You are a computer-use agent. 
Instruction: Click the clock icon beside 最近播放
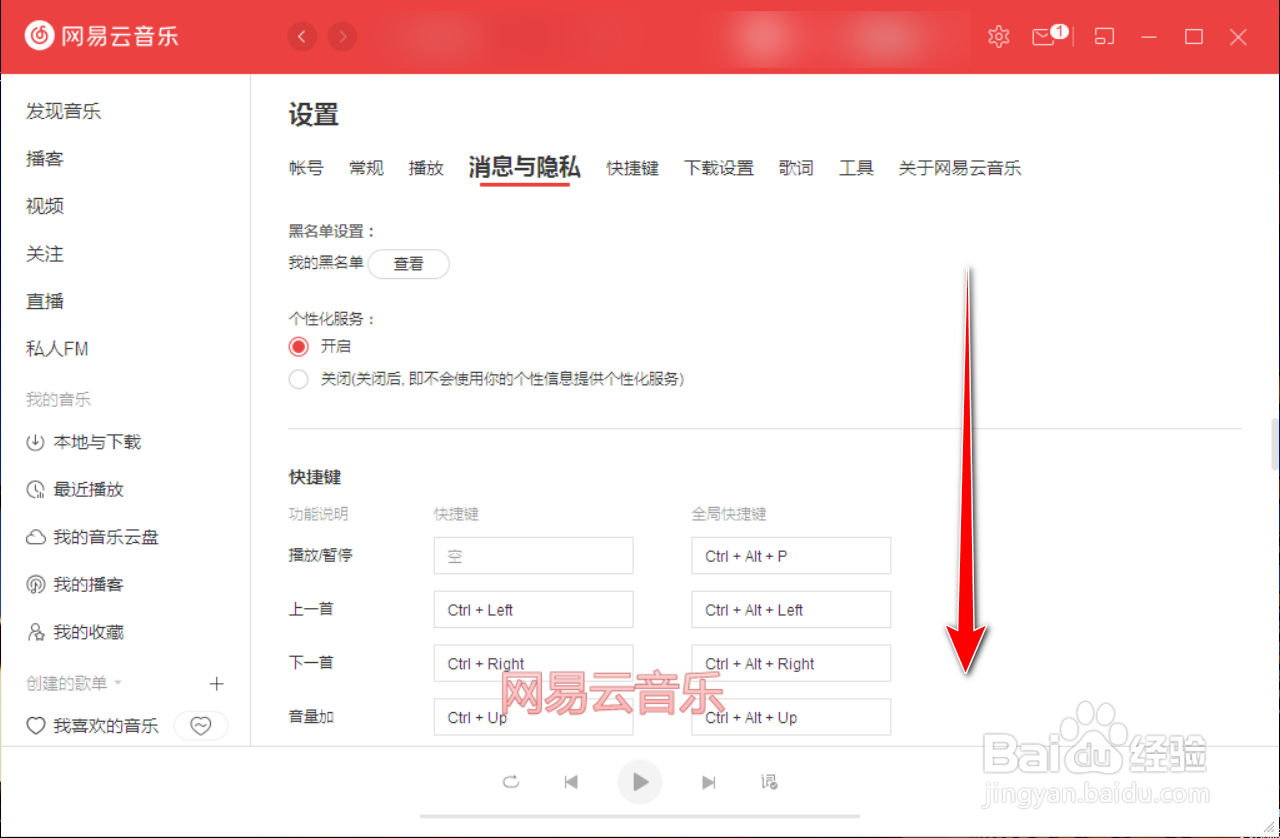[x=36, y=490]
